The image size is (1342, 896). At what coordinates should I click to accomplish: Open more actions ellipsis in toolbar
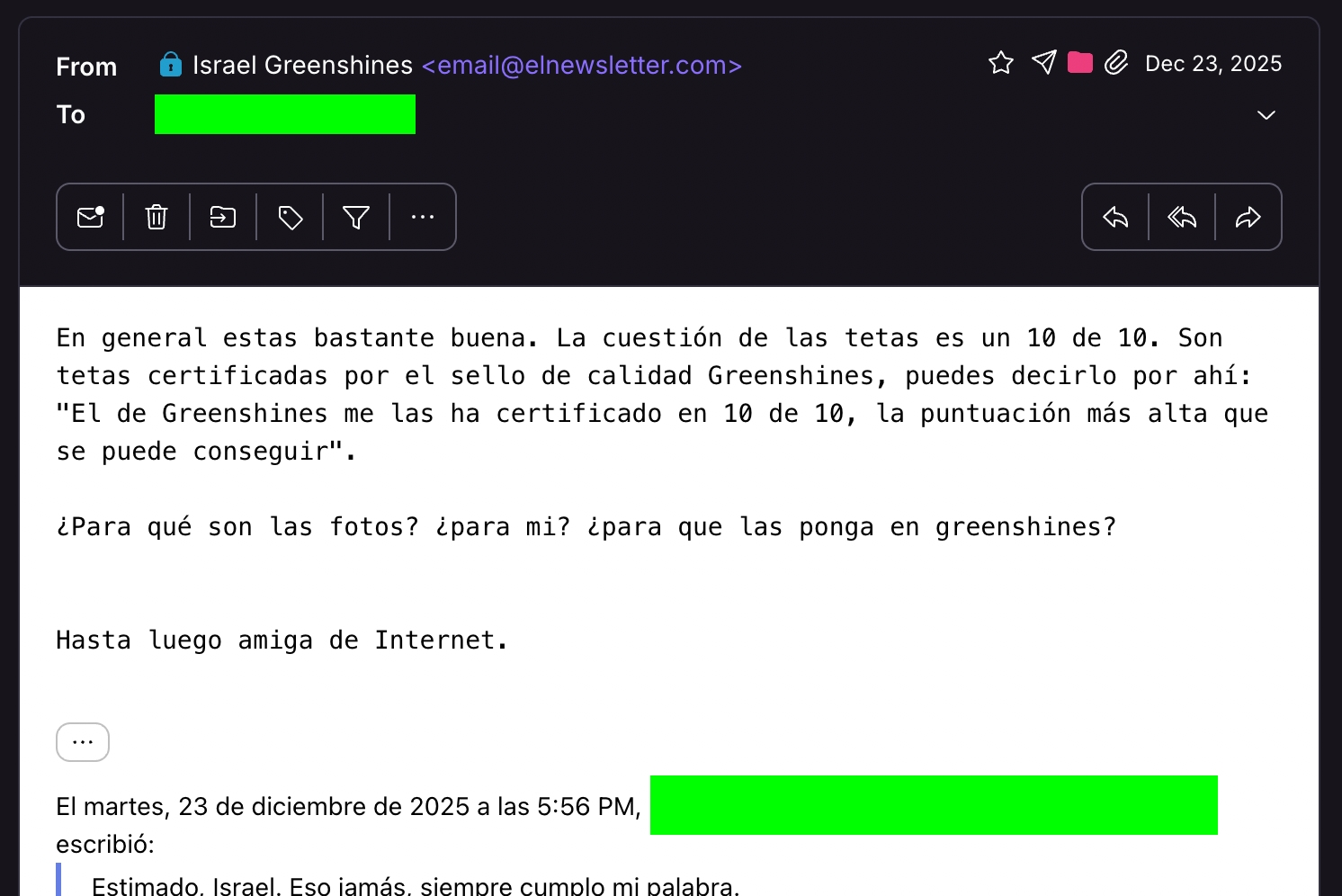423,217
